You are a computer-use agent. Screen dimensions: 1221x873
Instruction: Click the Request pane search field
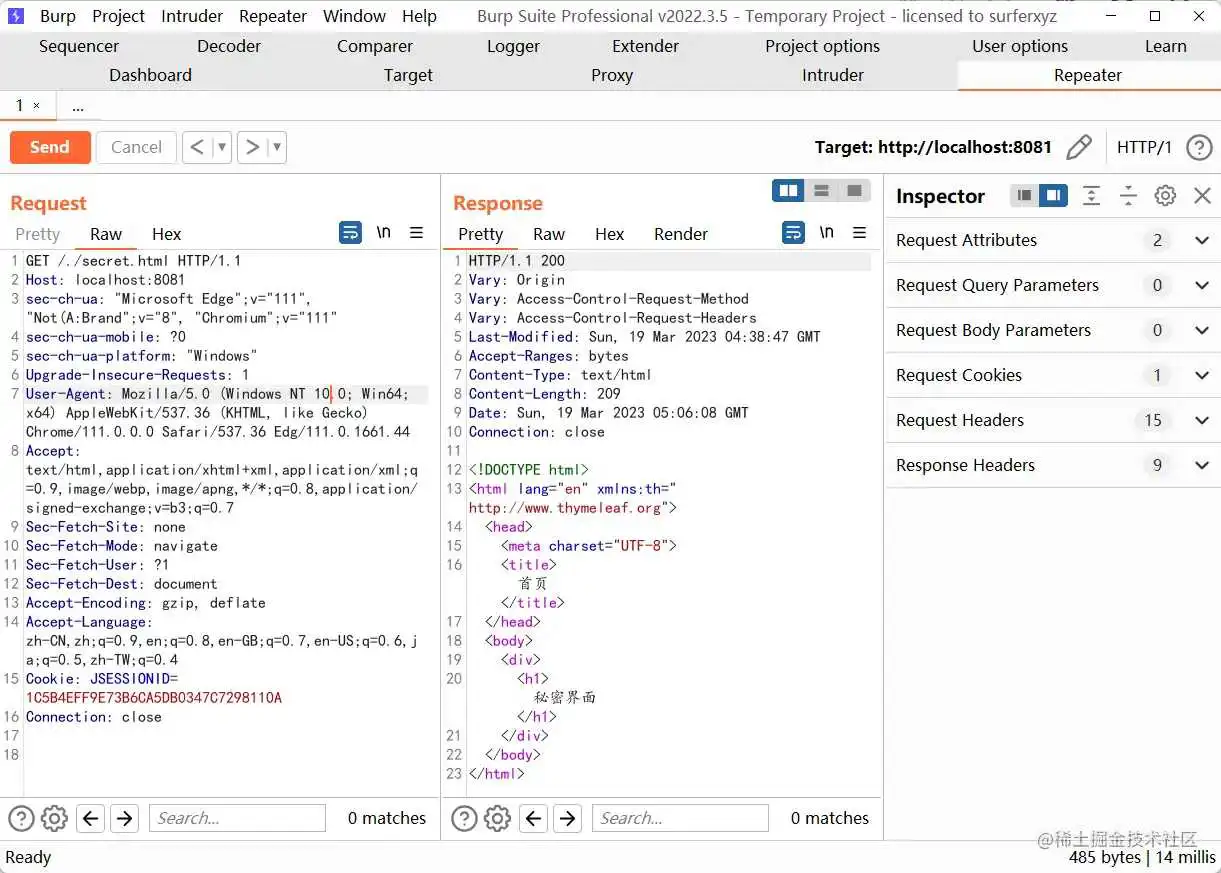click(237, 818)
